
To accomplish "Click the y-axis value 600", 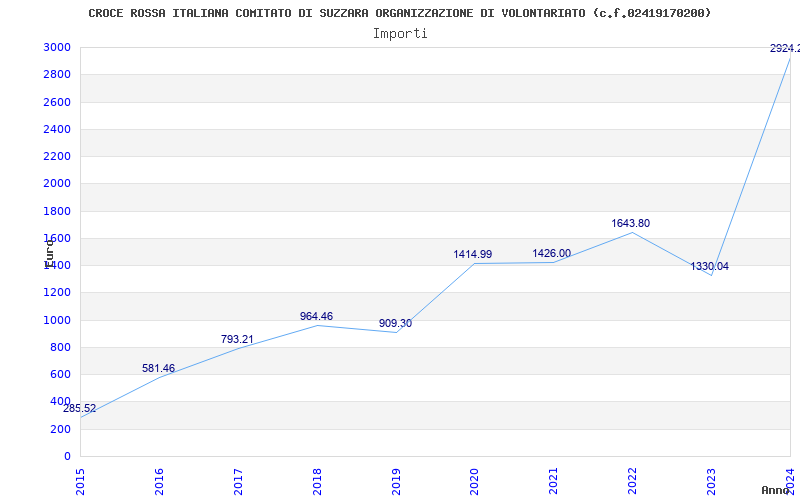I will point(61,374).
